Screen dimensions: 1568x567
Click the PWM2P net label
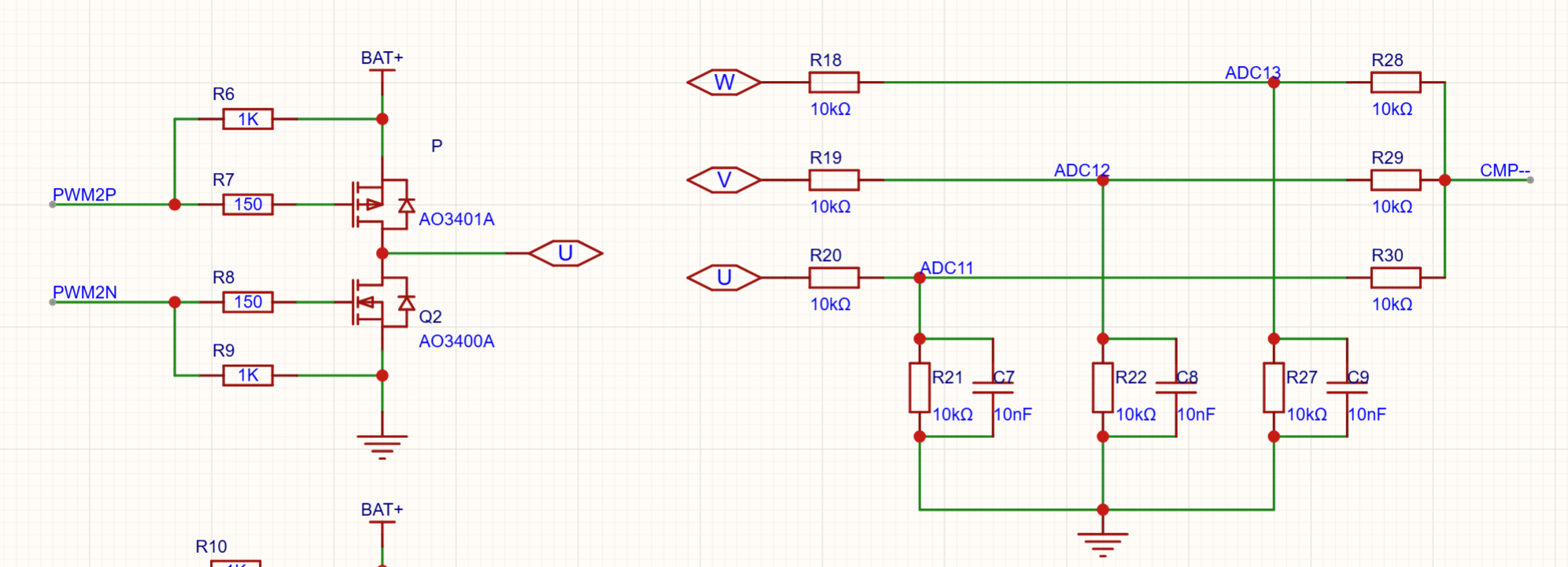84,194
